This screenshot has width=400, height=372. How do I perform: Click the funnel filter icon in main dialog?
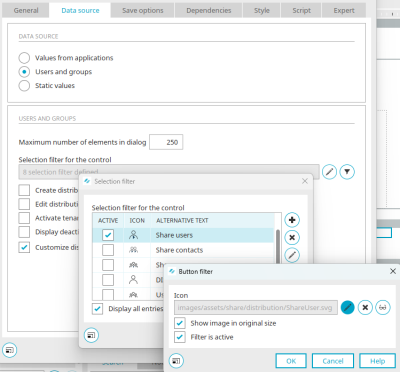[347, 172]
